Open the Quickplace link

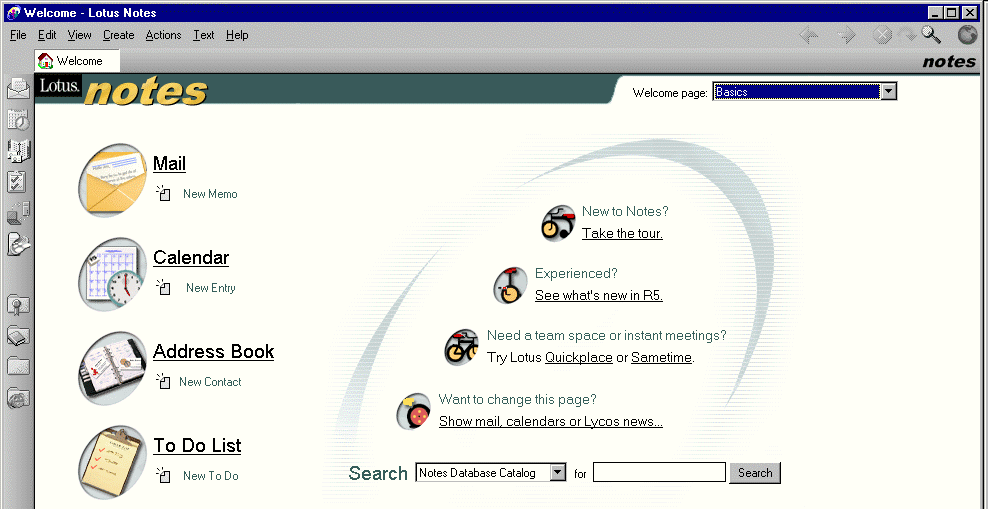(x=578, y=358)
